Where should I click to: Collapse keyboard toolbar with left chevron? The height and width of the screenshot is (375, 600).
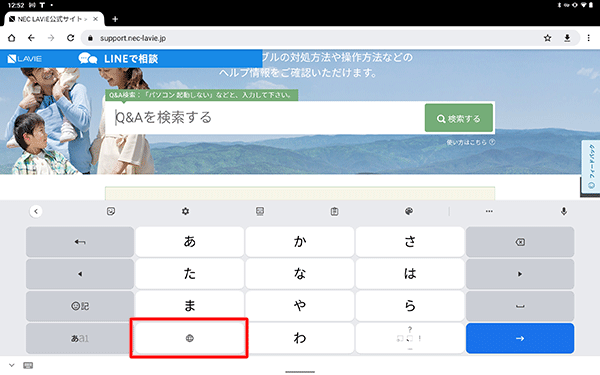pos(36,211)
